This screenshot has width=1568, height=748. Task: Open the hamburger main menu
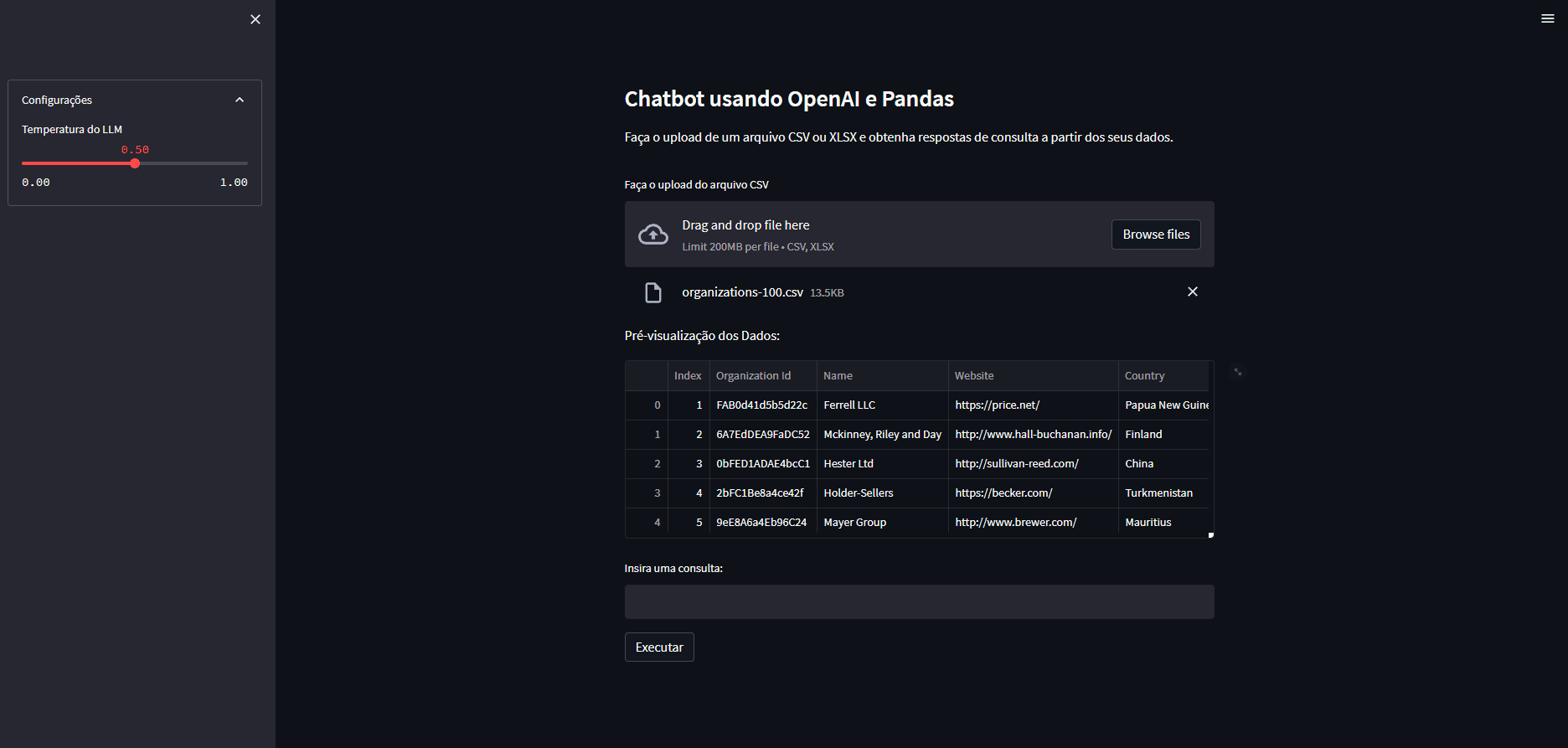(1547, 18)
